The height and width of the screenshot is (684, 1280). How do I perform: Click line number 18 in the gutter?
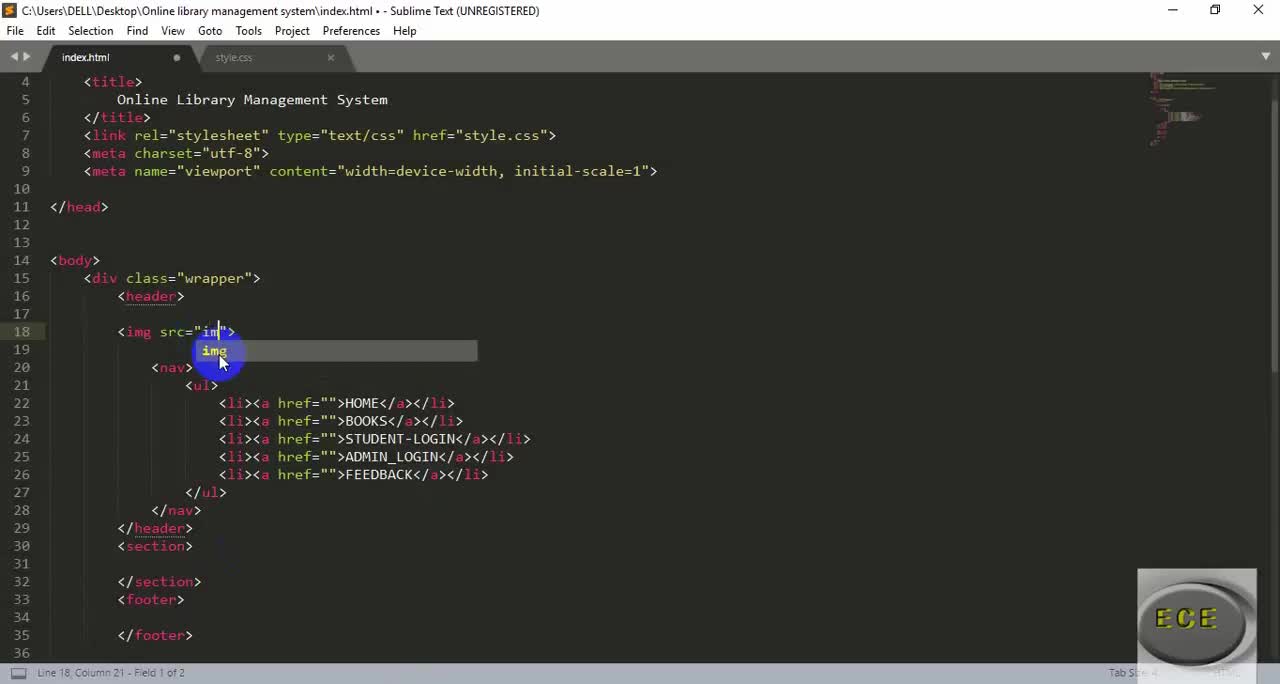tap(22, 332)
